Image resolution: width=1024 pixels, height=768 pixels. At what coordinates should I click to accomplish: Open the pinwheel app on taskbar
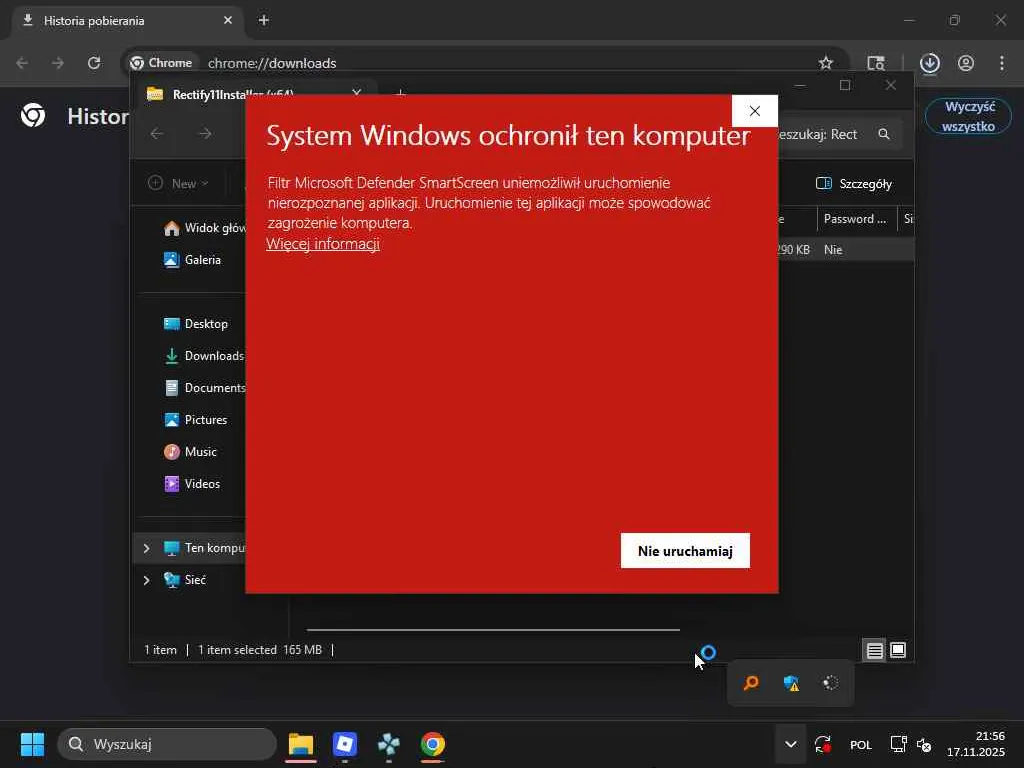[389, 744]
